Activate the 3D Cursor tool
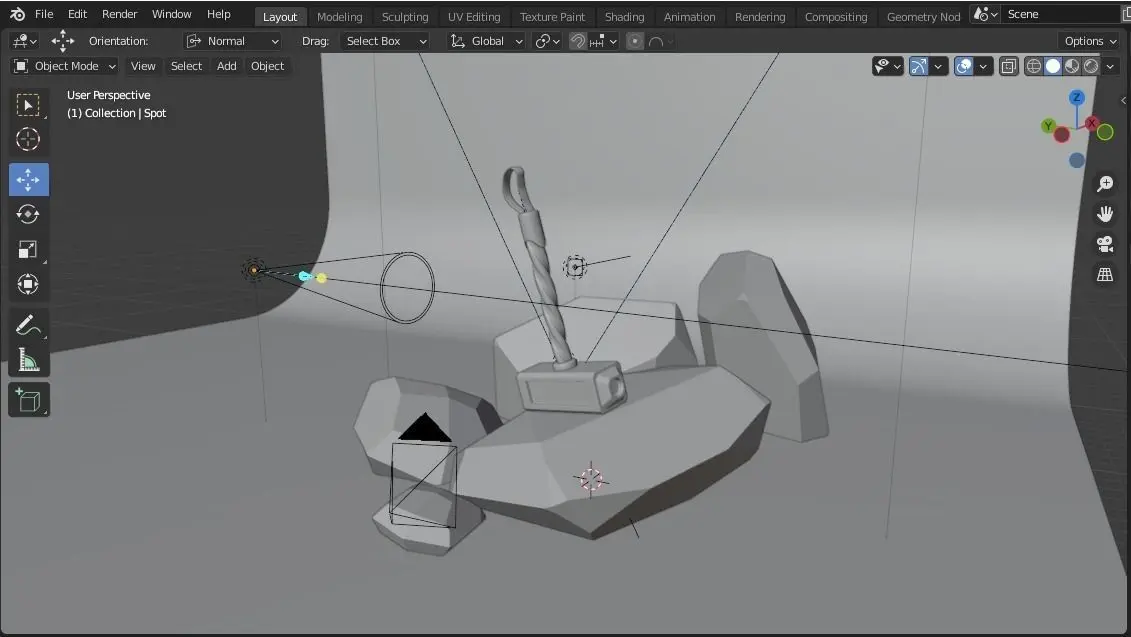The height and width of the screenshot is (637, 1131). [x=28, y=139]
